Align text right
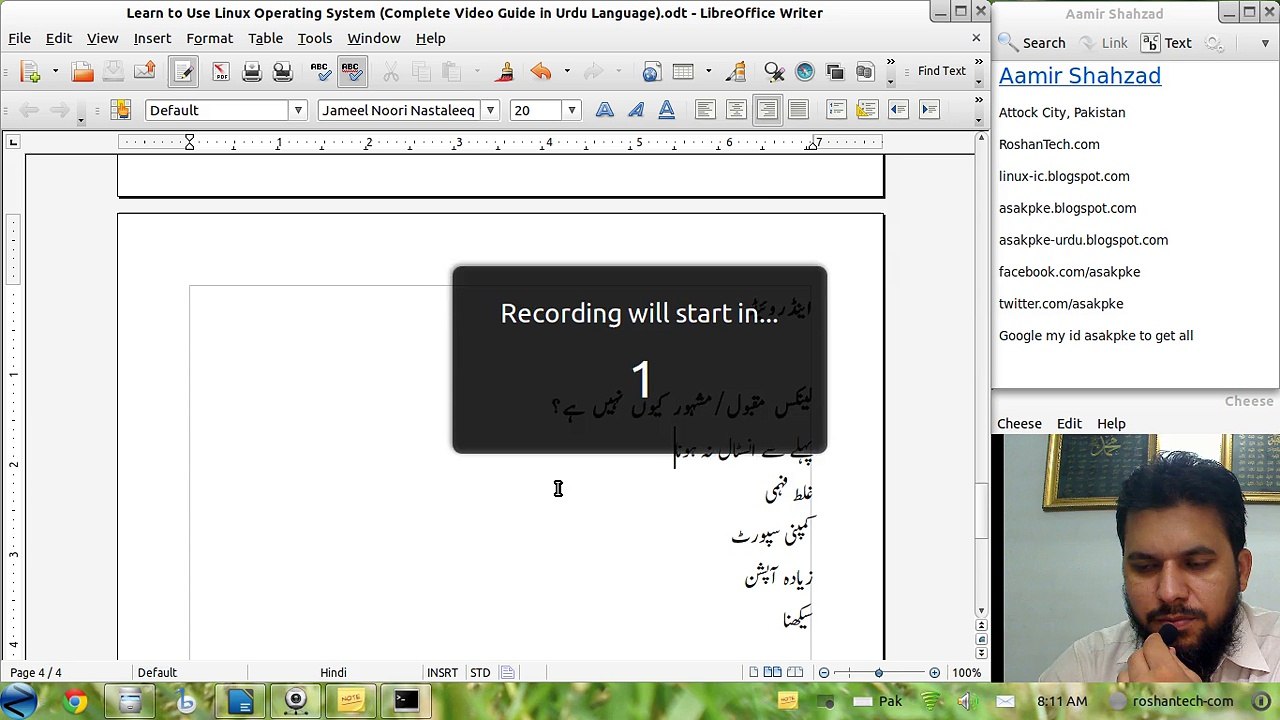This screenshot has width=1280, height=720. click(767, 110)
